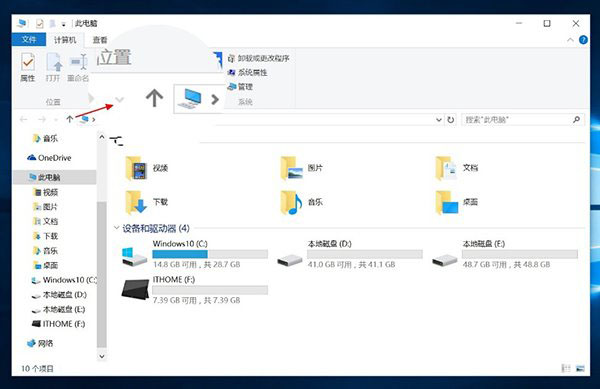
Task: Collapse the 设备和驱动器 group
Action: [x=116, y=228]
